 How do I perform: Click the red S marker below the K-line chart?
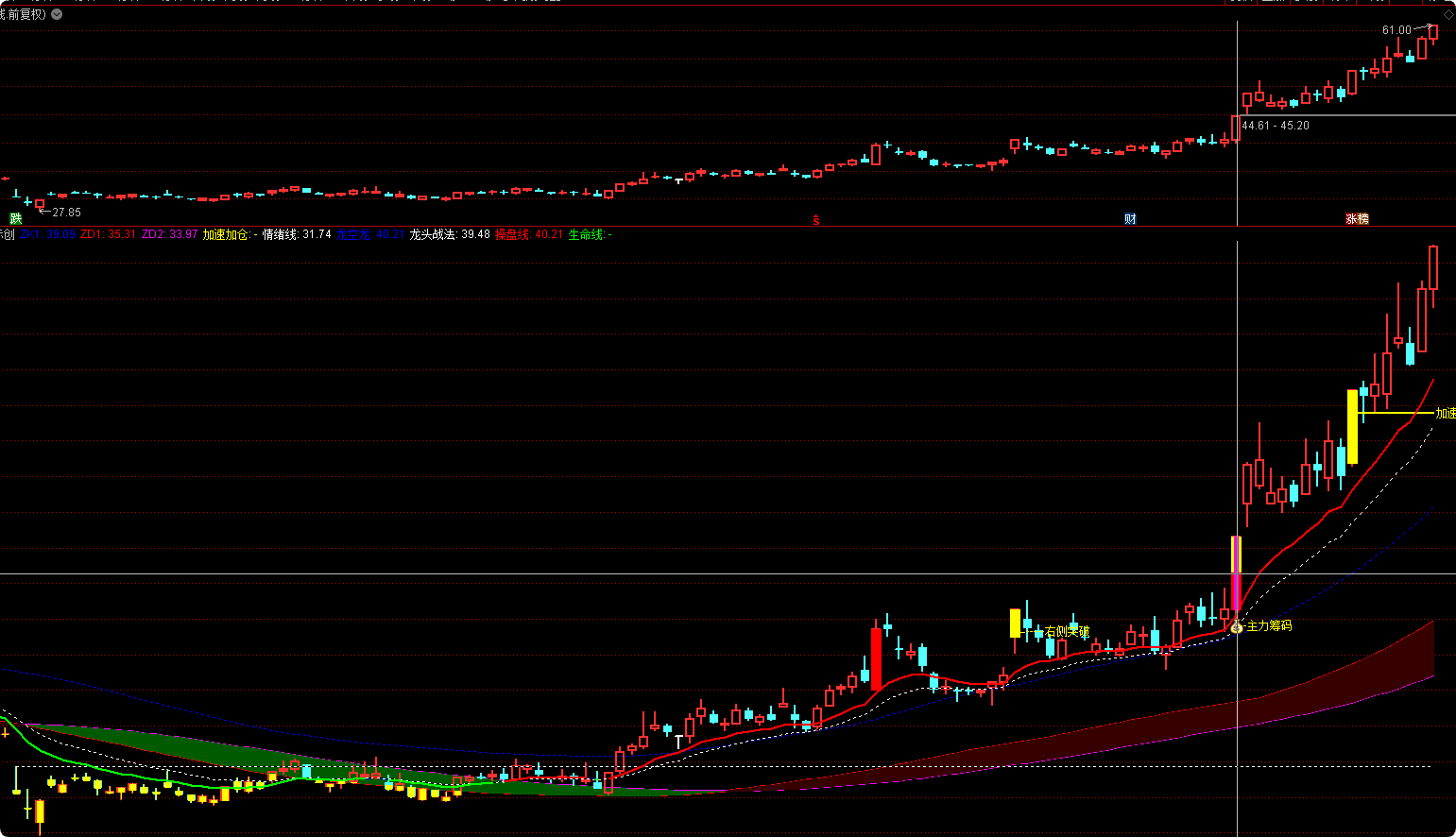pyautogui.click(x=816, y=220)
